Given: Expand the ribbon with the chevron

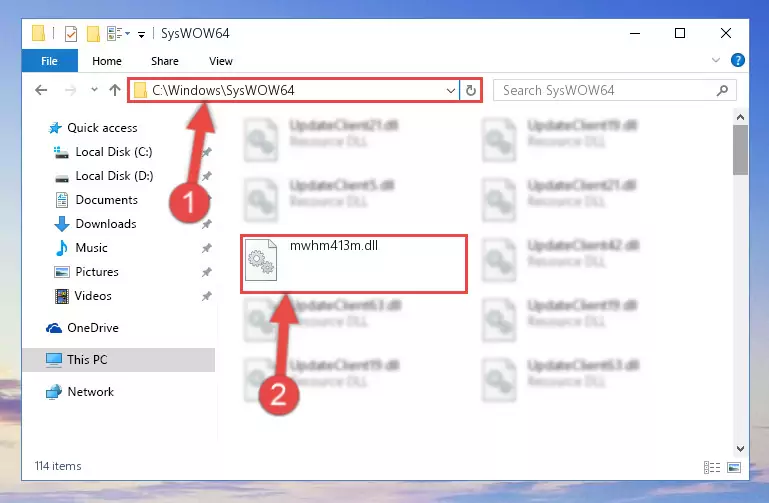Looking at the screenshot, I should tap(716, 60).
